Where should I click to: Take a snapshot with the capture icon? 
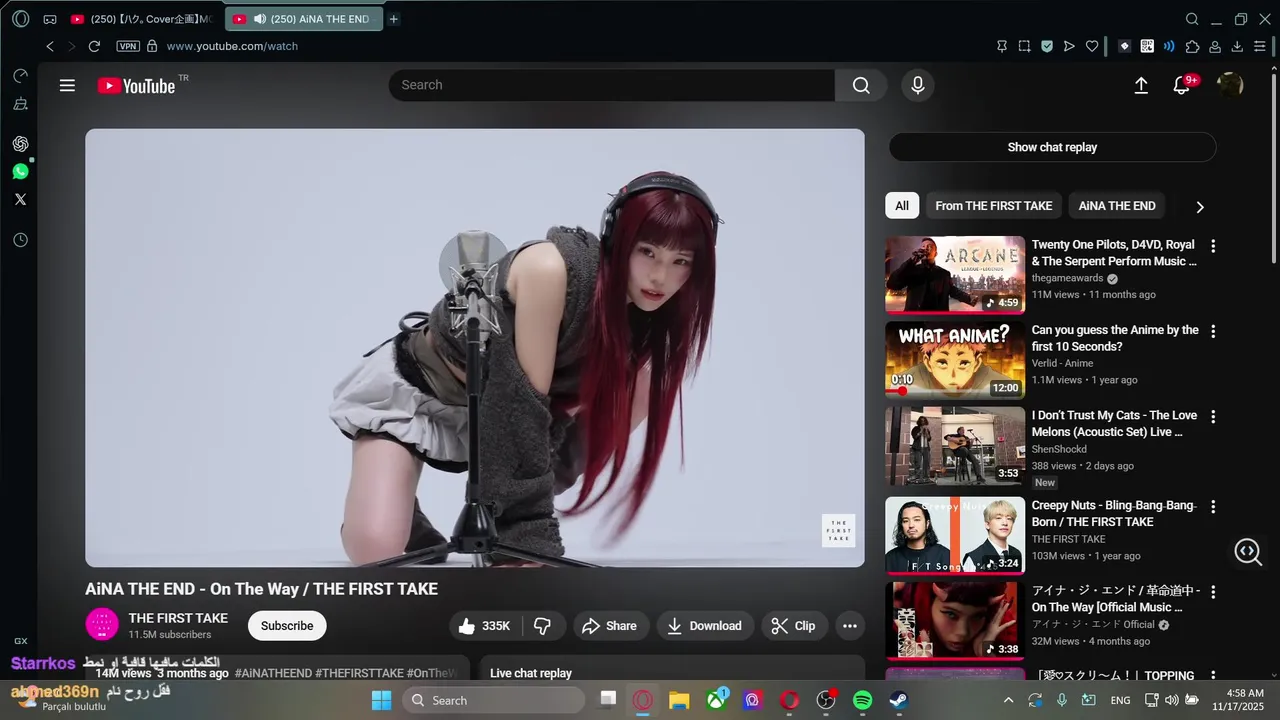[x=1025, y=46]
